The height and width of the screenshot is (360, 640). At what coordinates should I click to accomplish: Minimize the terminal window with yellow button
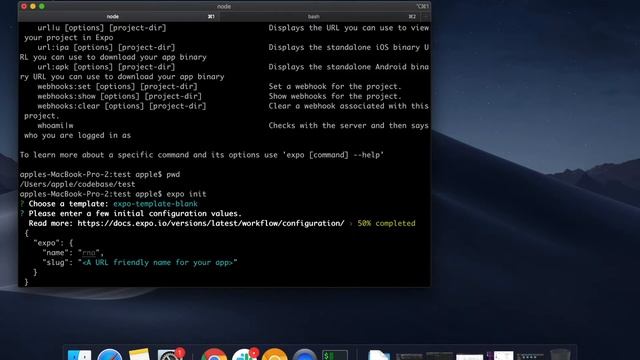tap(33, 6)
